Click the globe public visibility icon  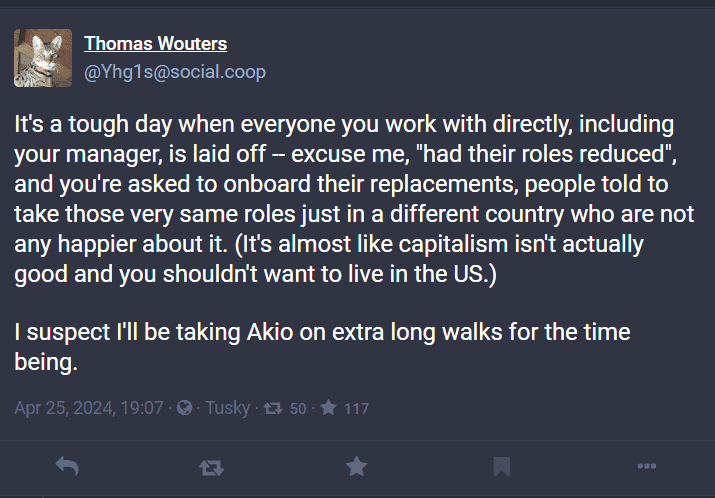click(x=184, y=408)
